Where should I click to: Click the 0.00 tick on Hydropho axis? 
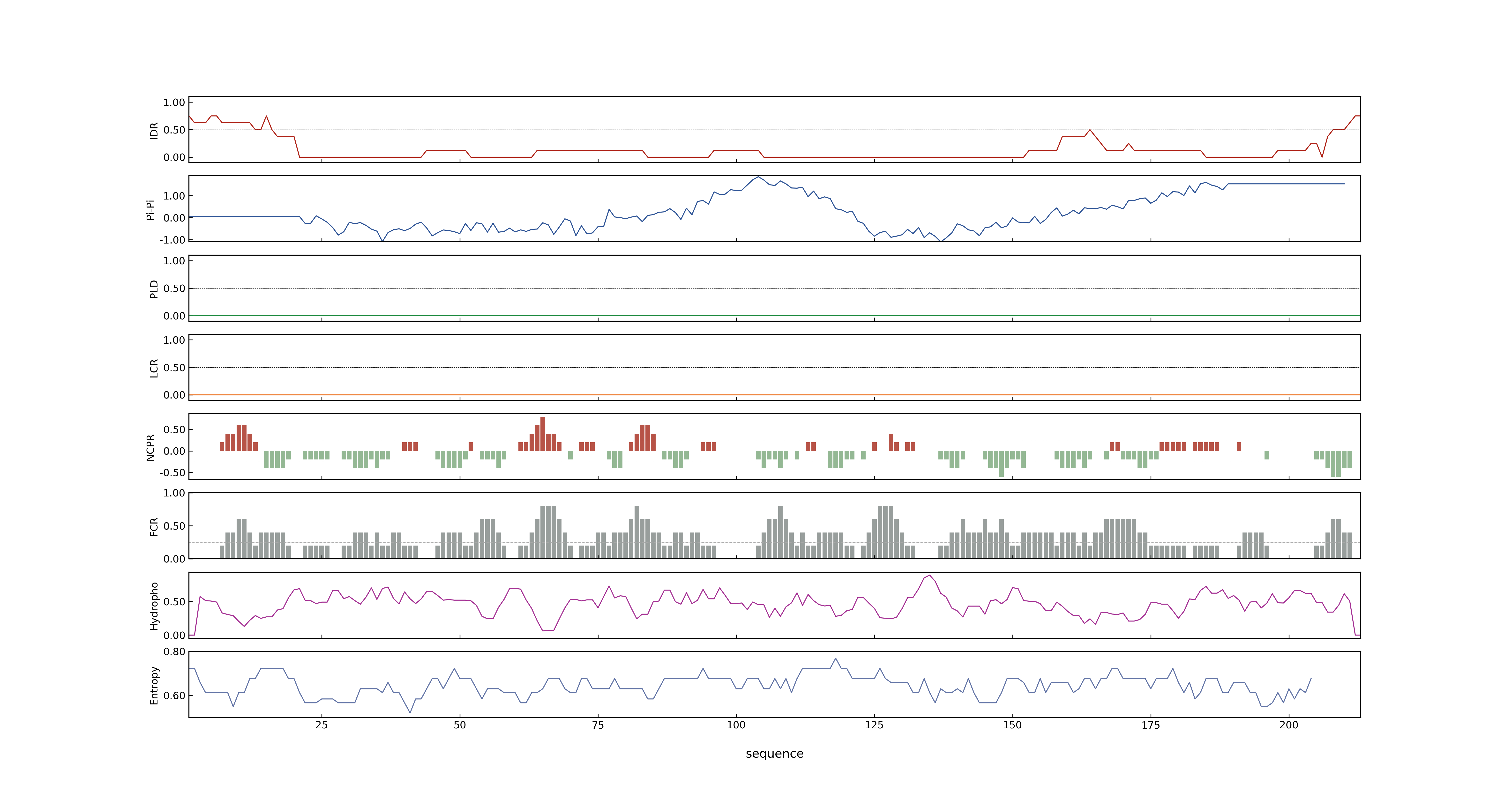[174, 635]
